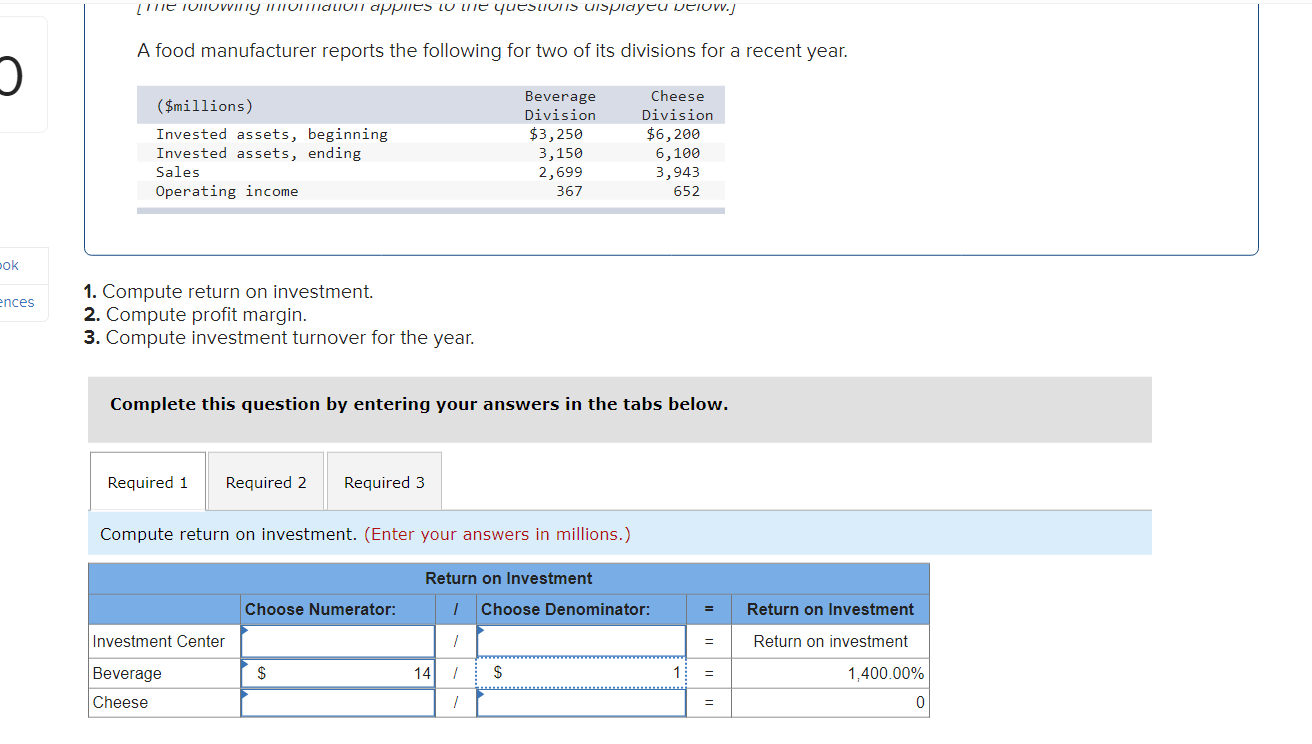Switch to the Required 1 tab
The image size is (1312, 744).
point(148,482)
